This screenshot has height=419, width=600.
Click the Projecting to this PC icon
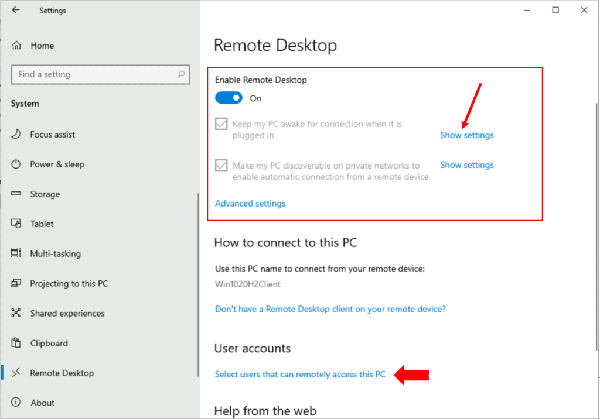[16, 283]
